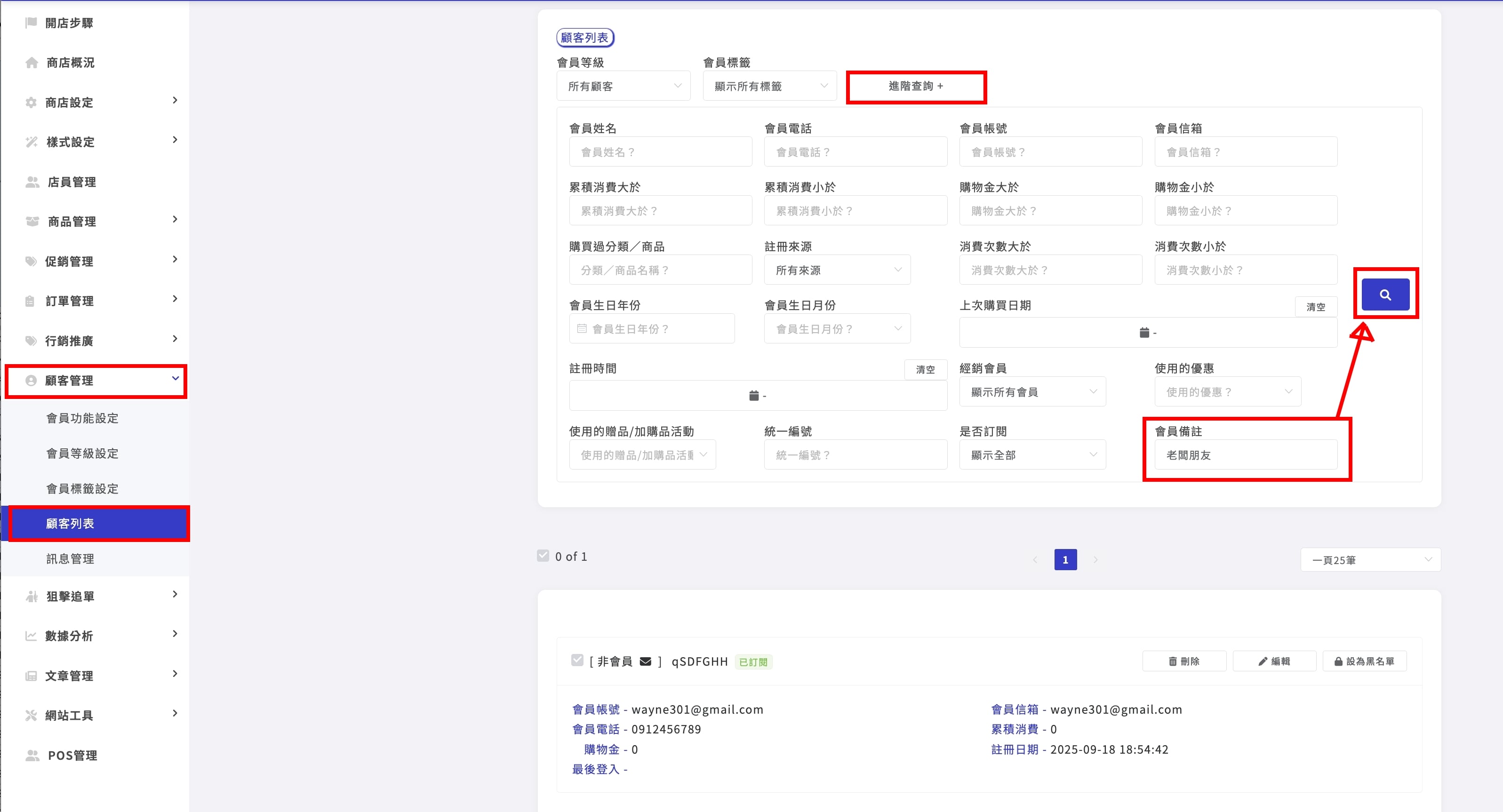Click the calendar icon in 註冊時間 field
Image resolution: width=1503 pixels, height=812 pixels.
[x=754, y=396]
